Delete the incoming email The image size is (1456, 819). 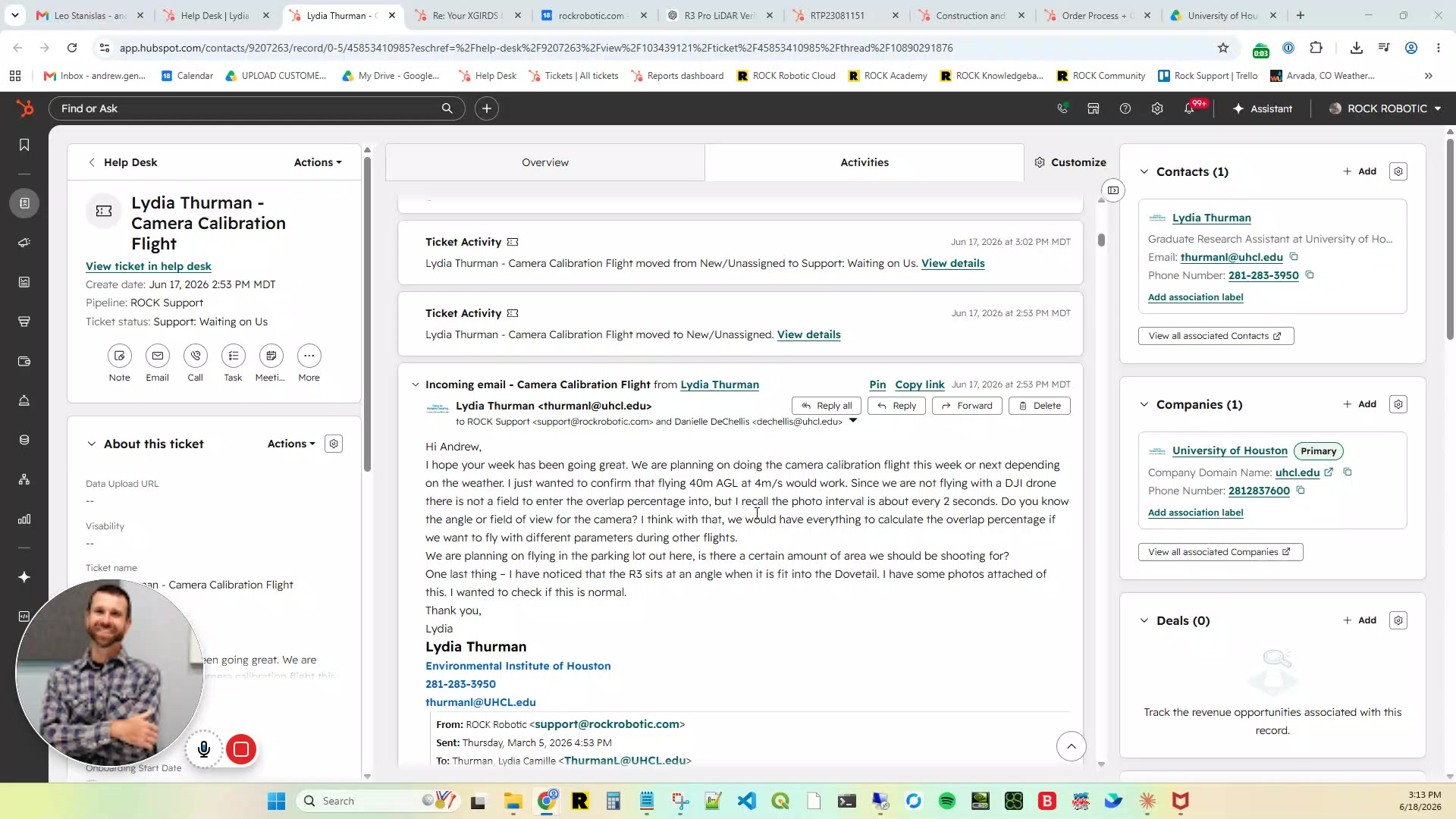(x=1040, y=406)
